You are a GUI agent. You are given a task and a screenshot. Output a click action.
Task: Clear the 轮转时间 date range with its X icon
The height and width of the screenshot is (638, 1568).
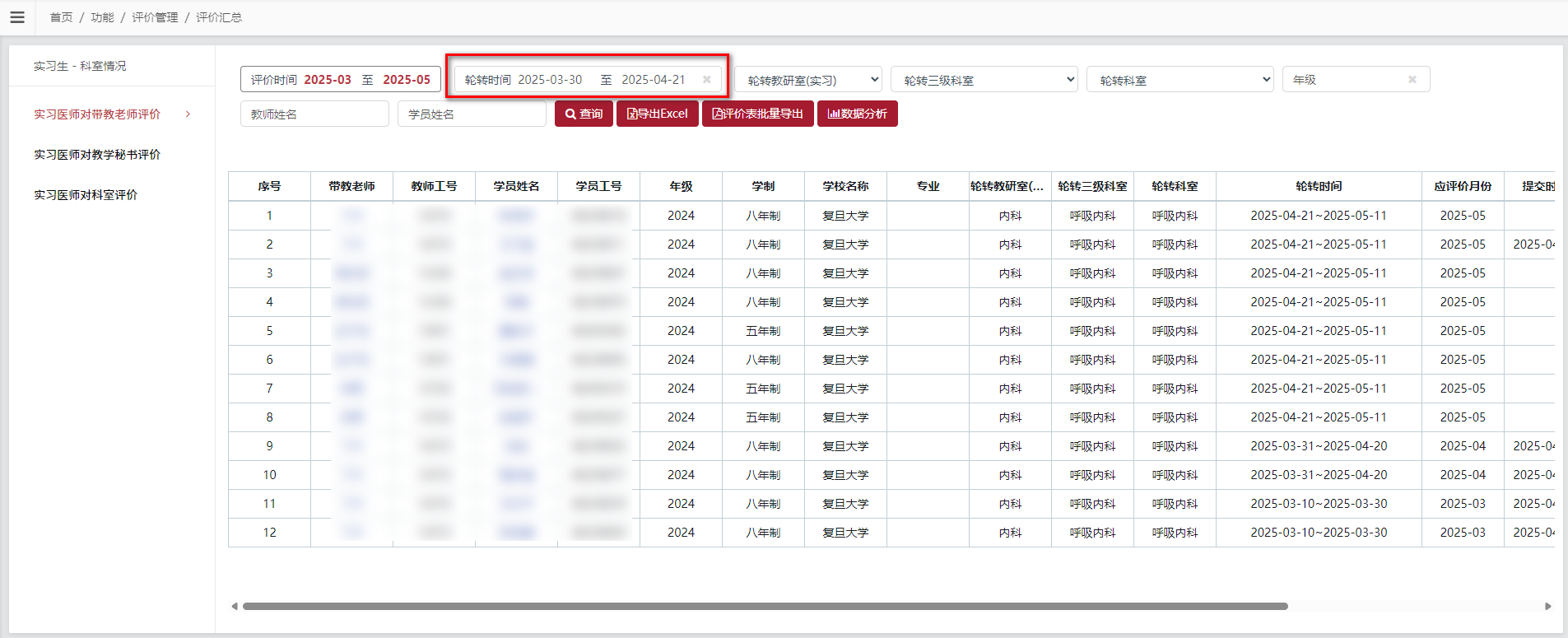(707, 80)
